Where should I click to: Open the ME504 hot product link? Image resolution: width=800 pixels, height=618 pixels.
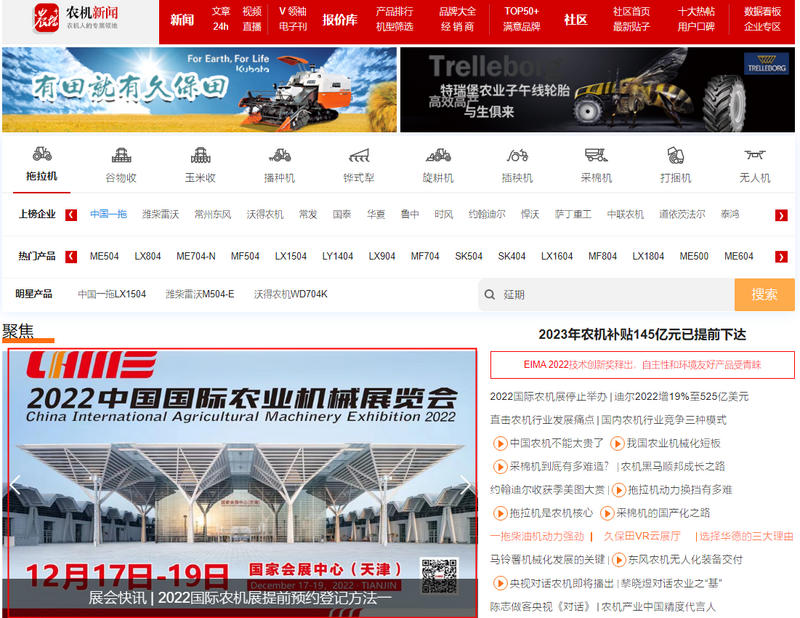click(104, 256)
